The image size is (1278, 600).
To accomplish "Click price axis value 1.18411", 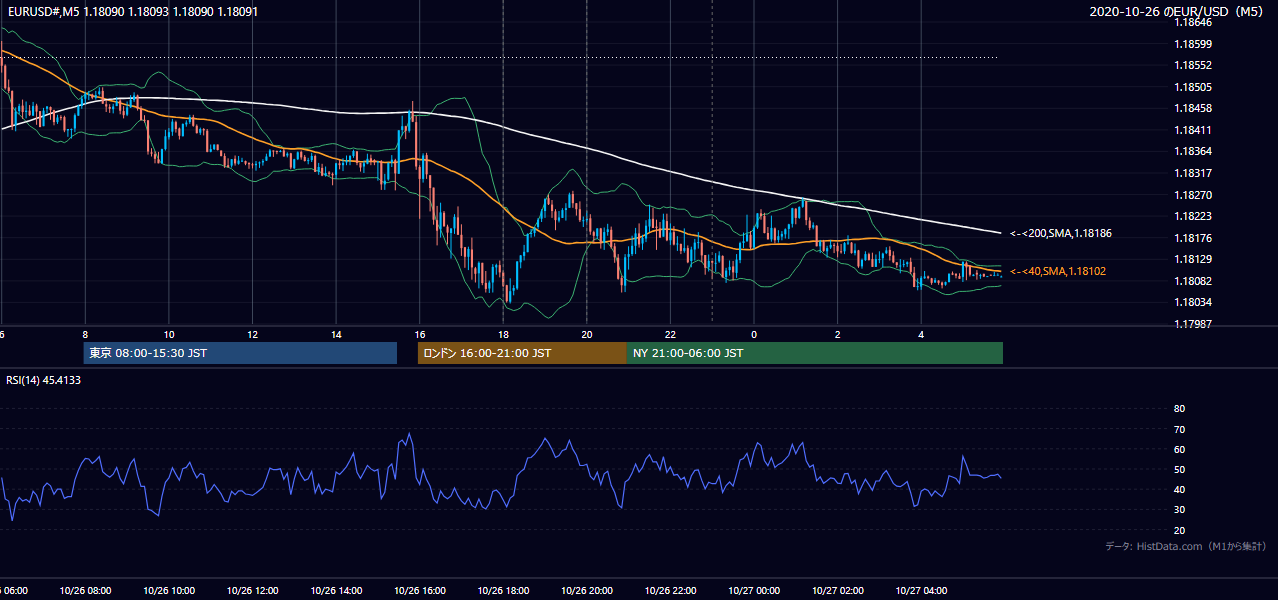I will tap(1193, 130).
